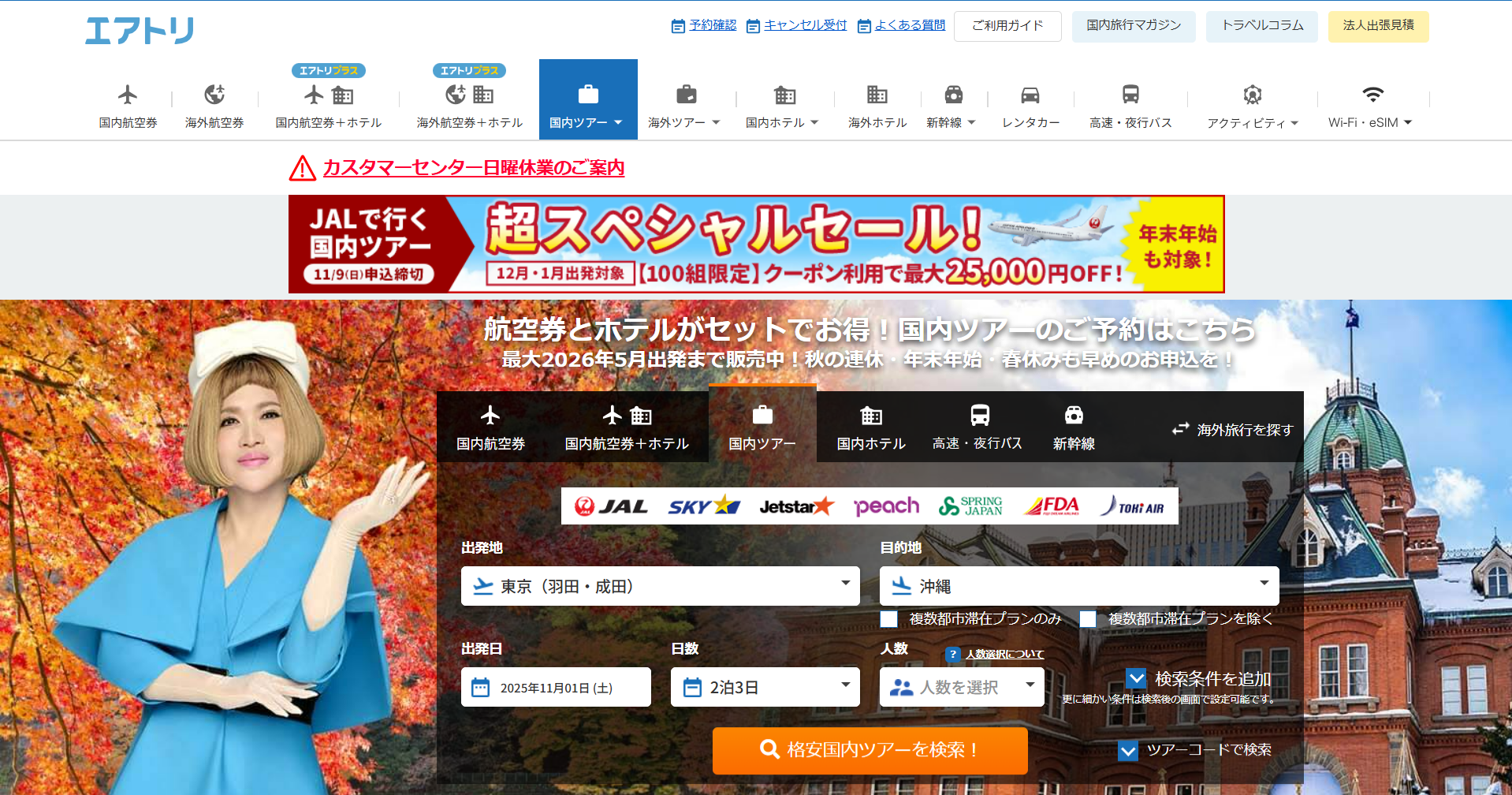Switch to the 国内ホテル search tab
This screenshot has height=795, width=1512.
pos(871,427)
